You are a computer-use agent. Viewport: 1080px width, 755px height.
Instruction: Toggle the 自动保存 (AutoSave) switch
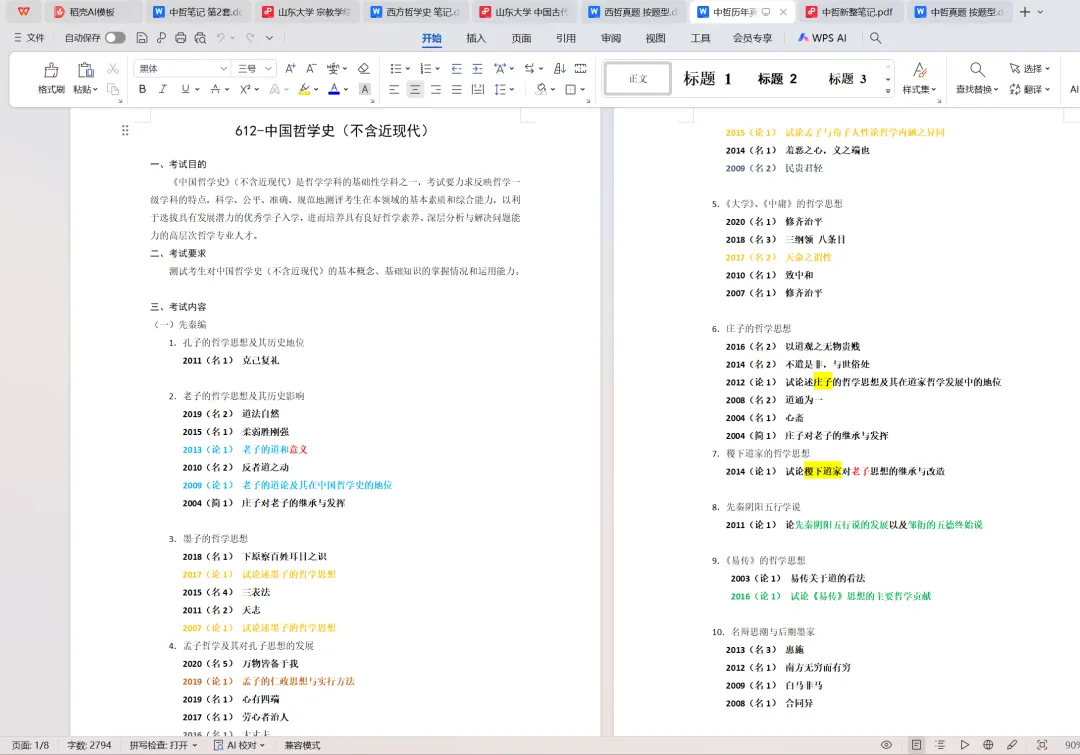(x=114, y=35)
